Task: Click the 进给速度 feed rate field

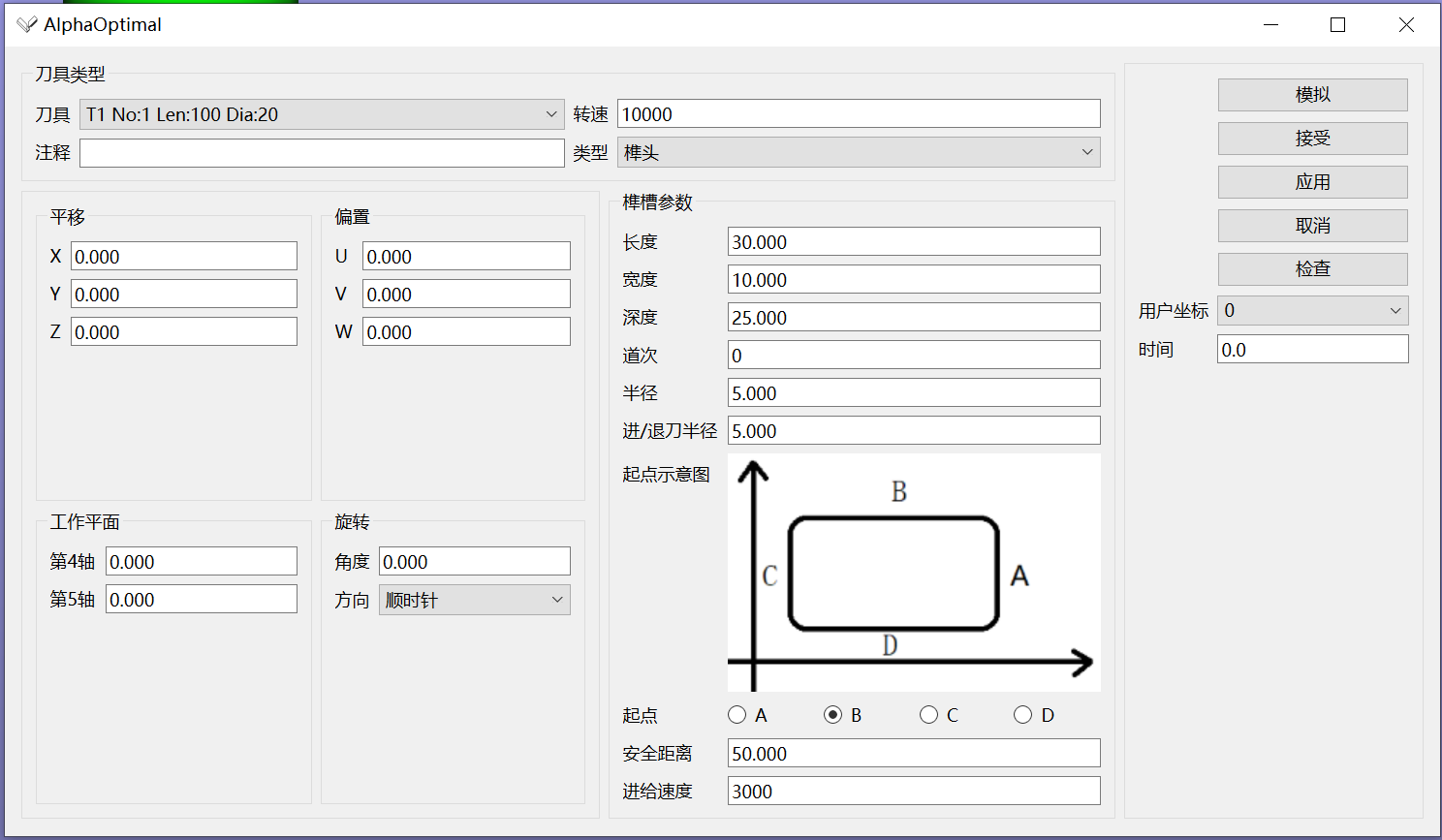Action: (913, 791)
